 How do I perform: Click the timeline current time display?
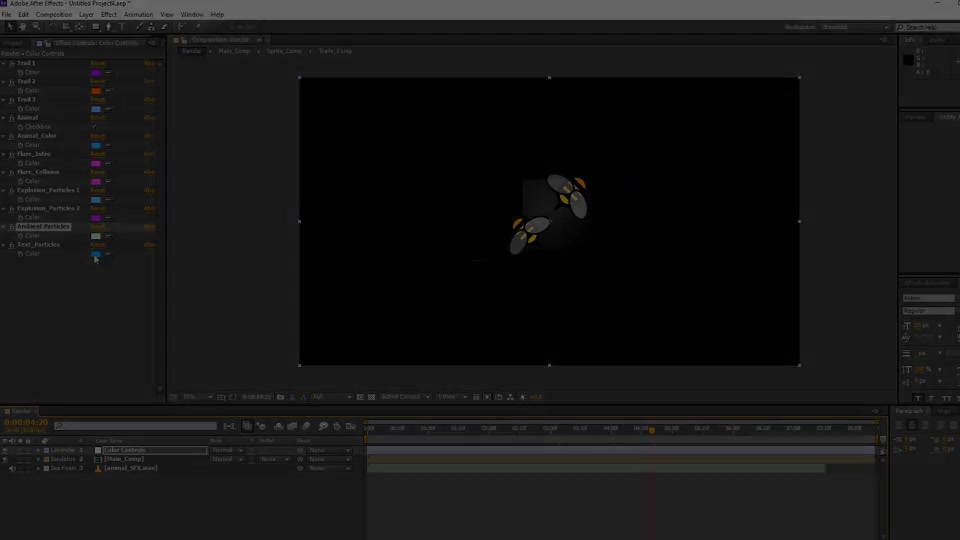coord(26,422)
